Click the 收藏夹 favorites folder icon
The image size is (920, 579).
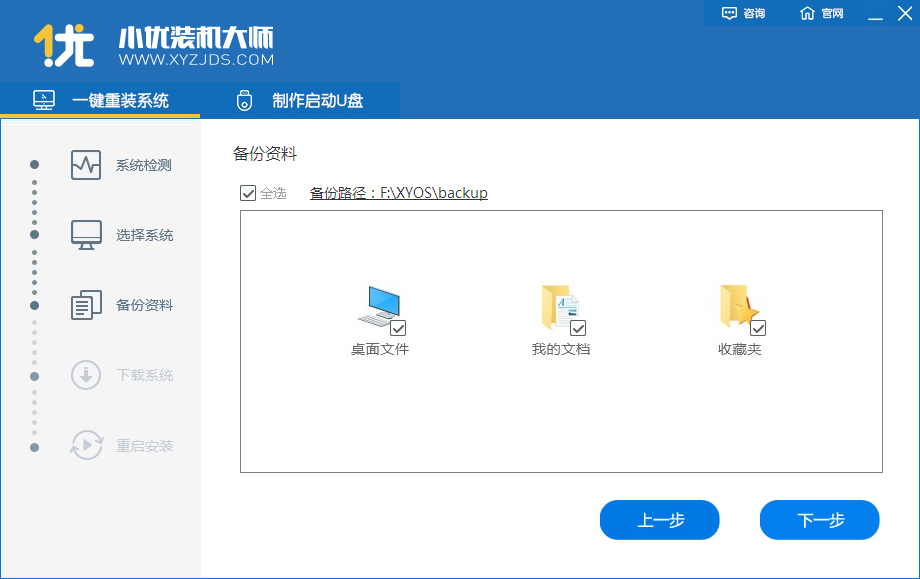pyautogui.click(x=740, y=303)
